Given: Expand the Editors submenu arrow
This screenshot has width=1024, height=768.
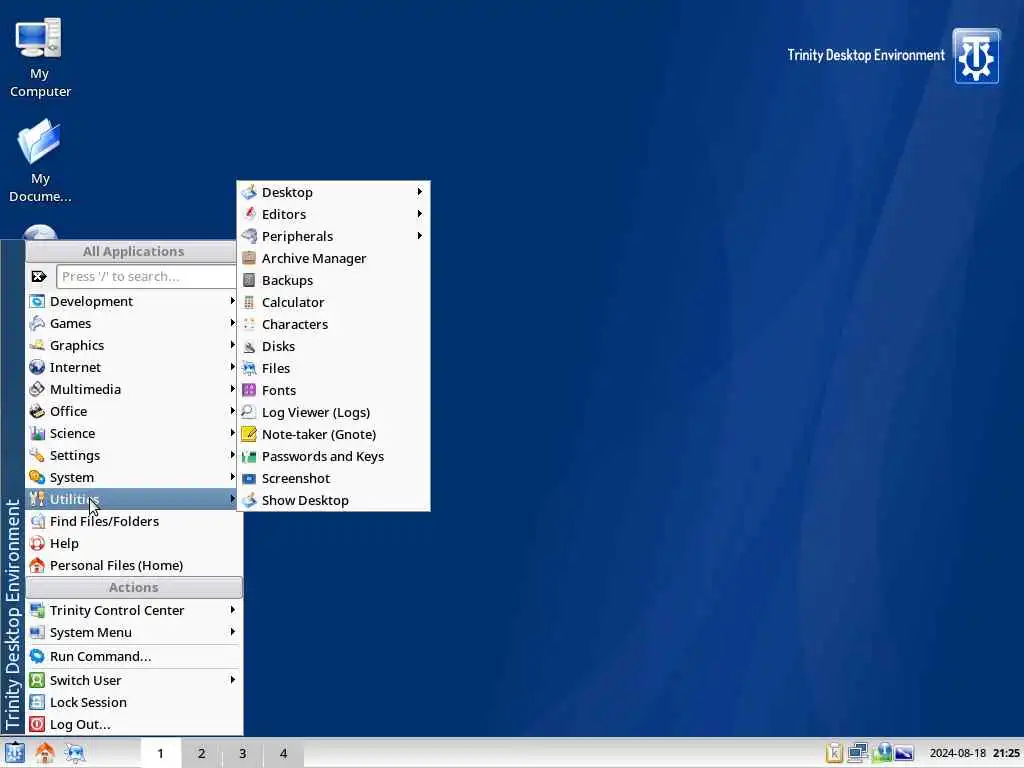Looking at the screenshot, I should tap(419, 214).
